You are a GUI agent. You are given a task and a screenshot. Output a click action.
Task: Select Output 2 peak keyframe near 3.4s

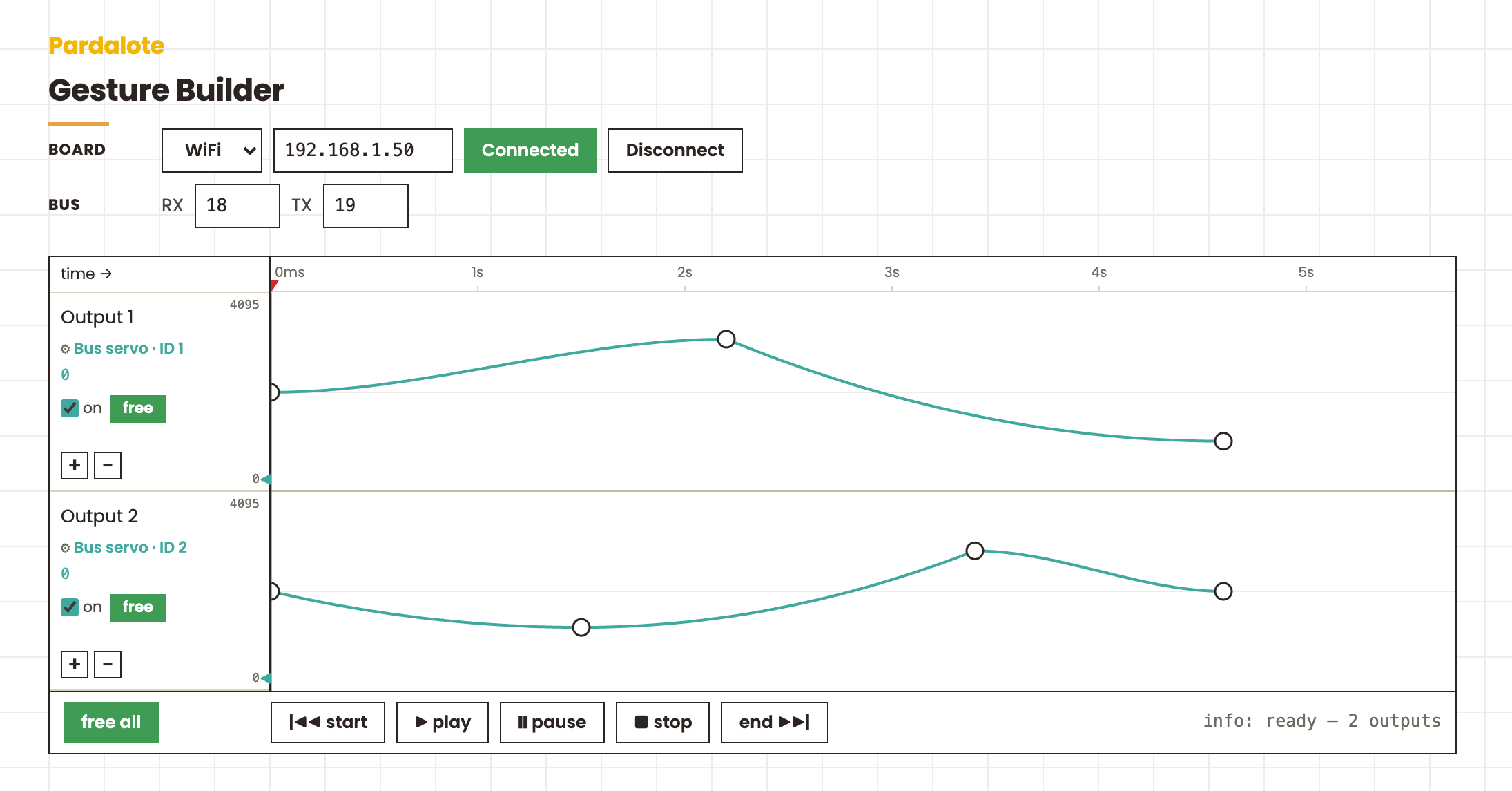(x=975, y=551)
